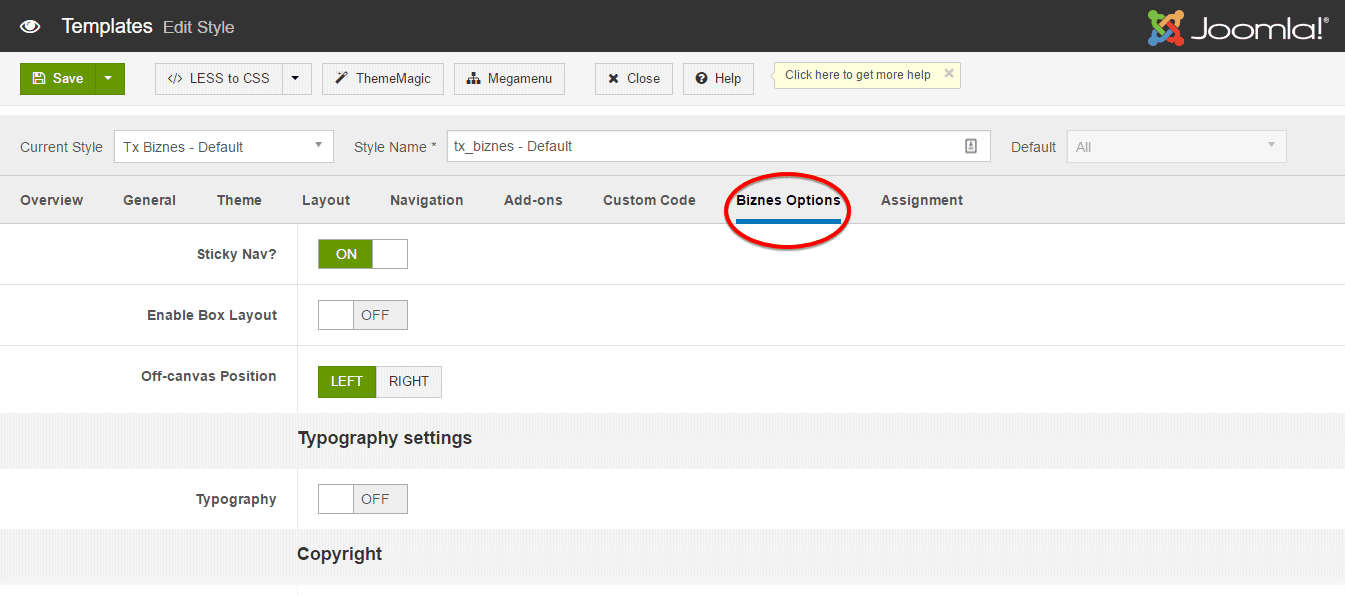Open the LESS to CSS dropdown arrow
This screenshot has height=596, width=1345.
coord(296,79)
